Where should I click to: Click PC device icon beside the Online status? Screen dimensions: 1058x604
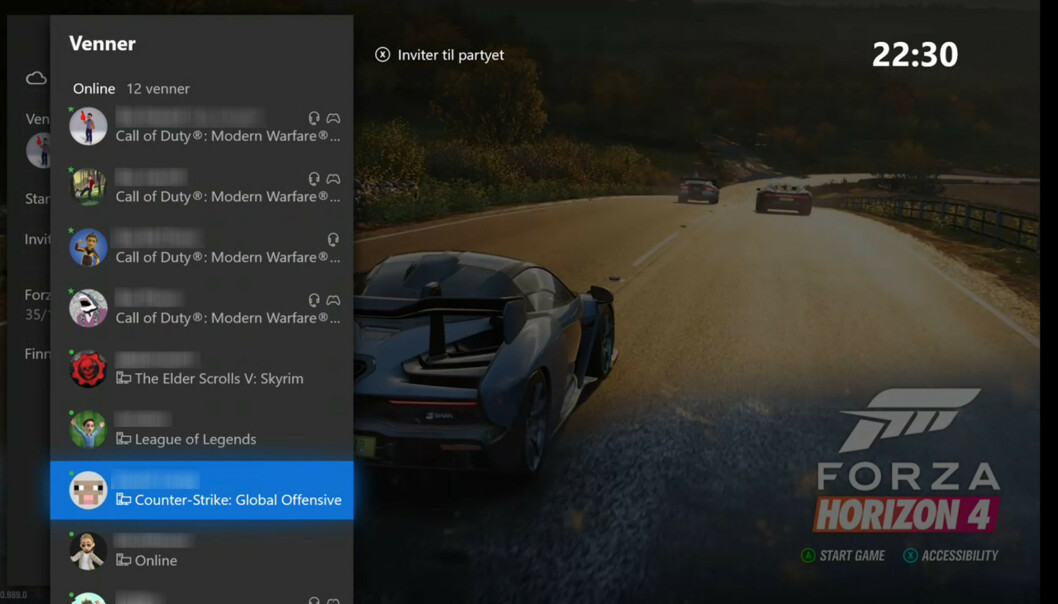[123, 560]
